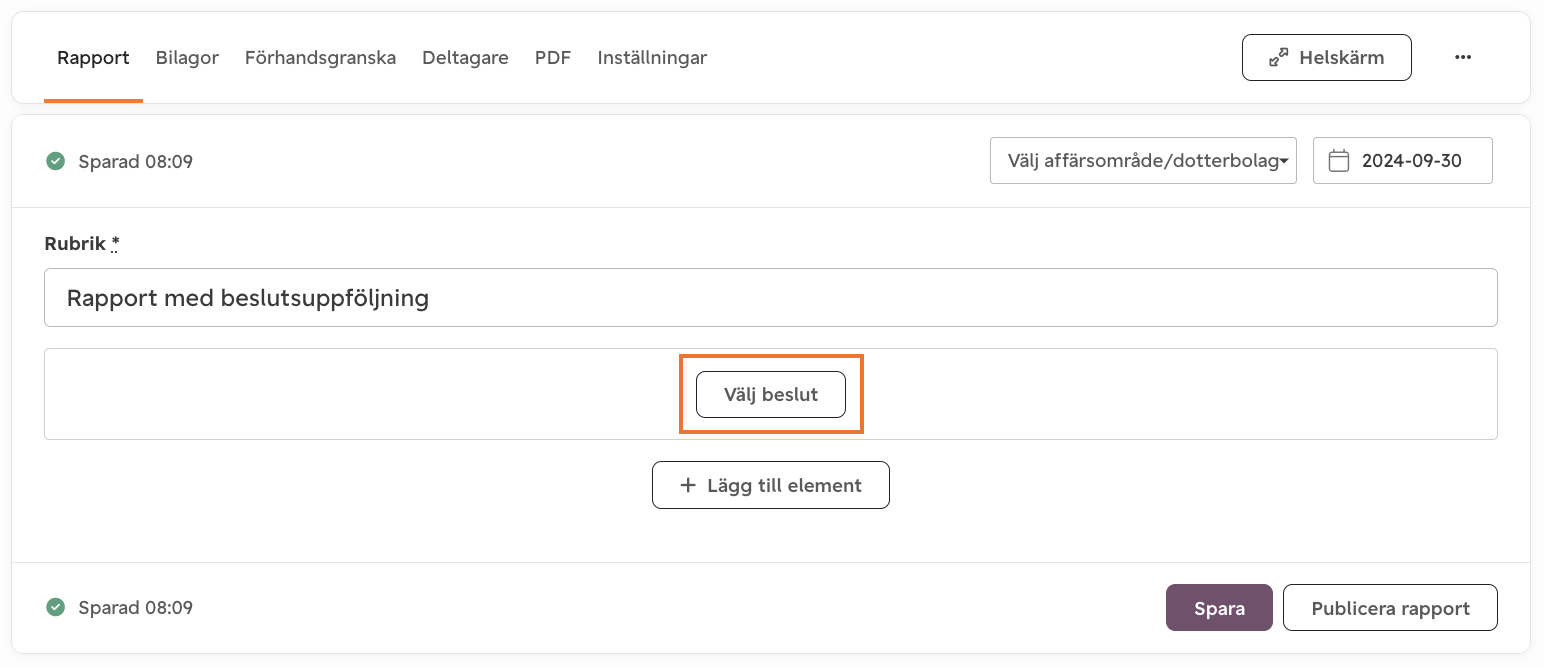Screen dimensions: 1544x668
Task: Click the Helskärm fullscreen button
Action: pyautogui.click(x=1327, y=58)
